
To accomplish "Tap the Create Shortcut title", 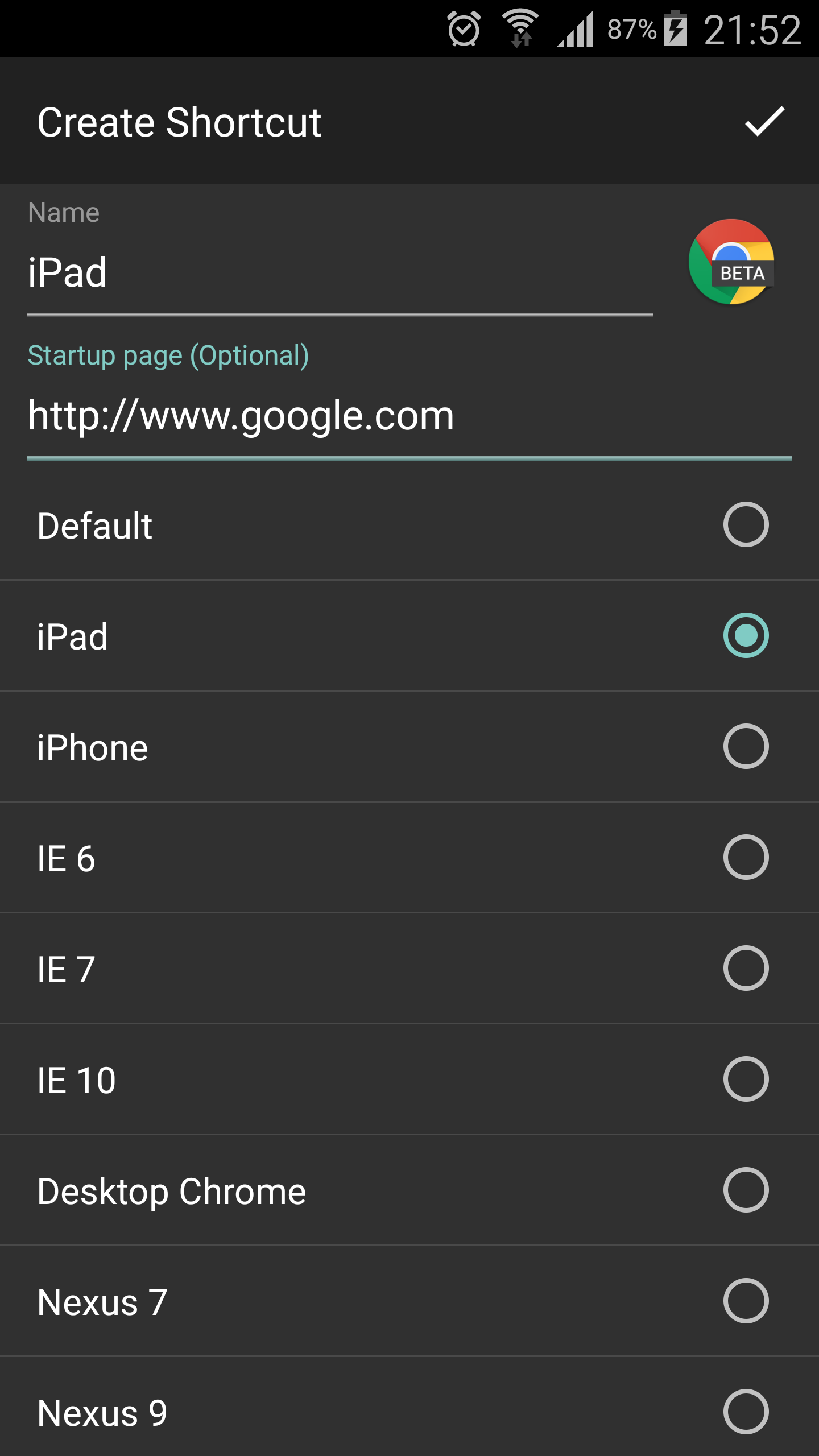I will (x=179, y=122).
